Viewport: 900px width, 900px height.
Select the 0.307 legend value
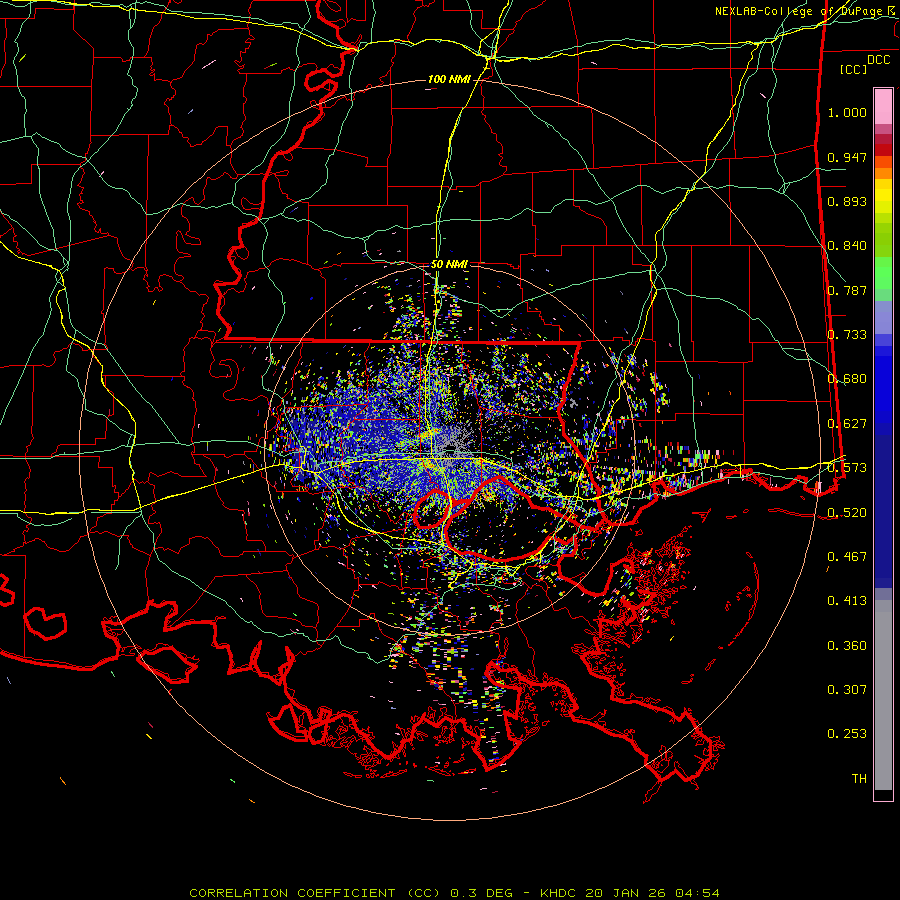847,690
